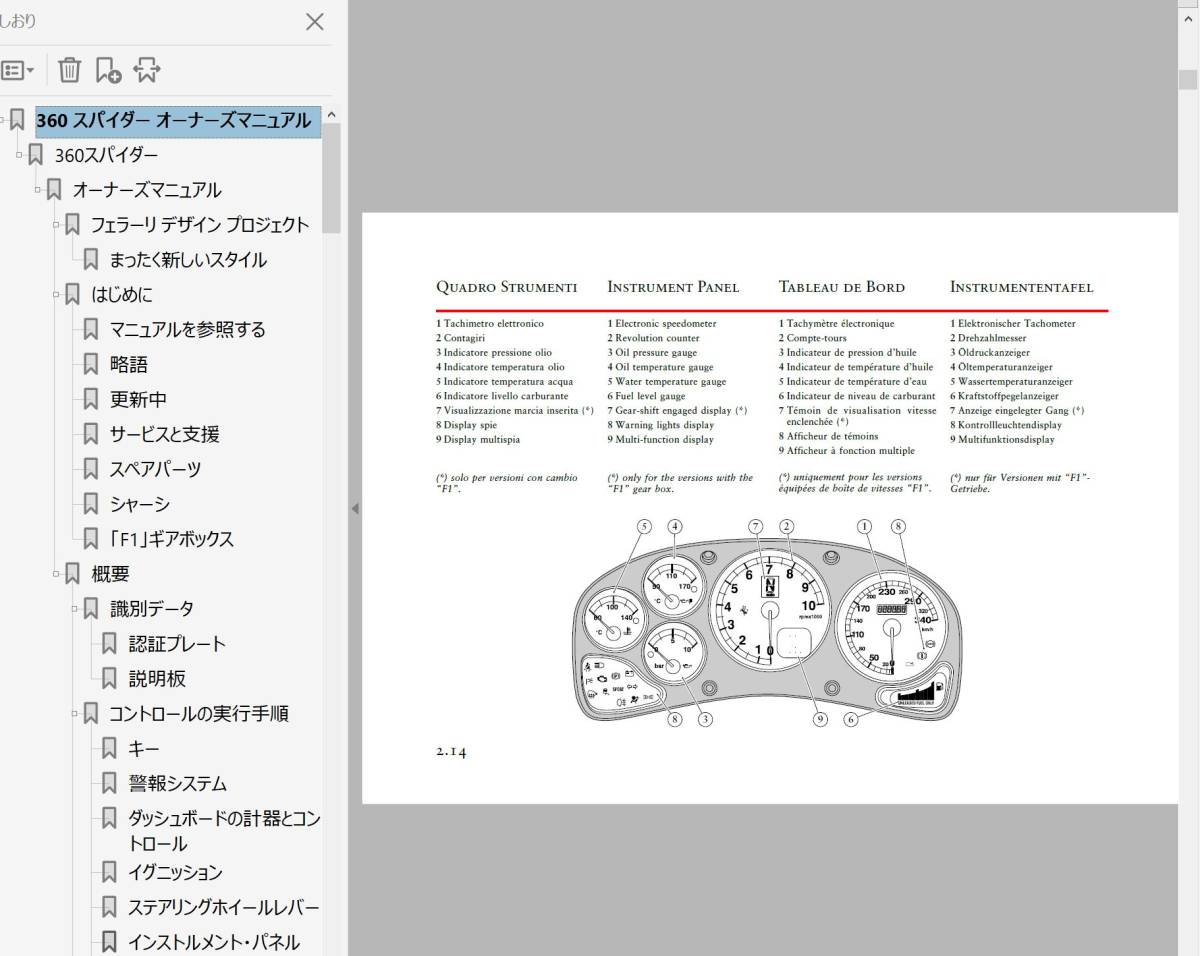Close the bookmarks panel with the X

coord(314,21)
